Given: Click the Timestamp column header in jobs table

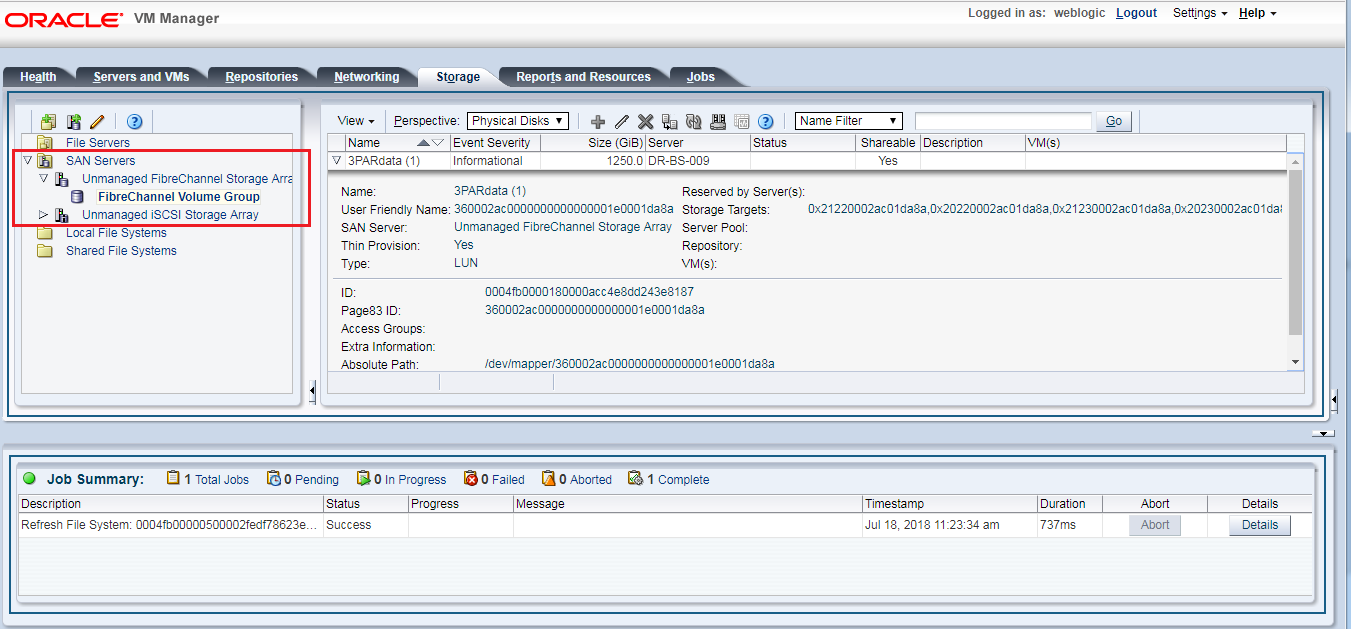Looking at the screenshot, I should coord(949,504).
